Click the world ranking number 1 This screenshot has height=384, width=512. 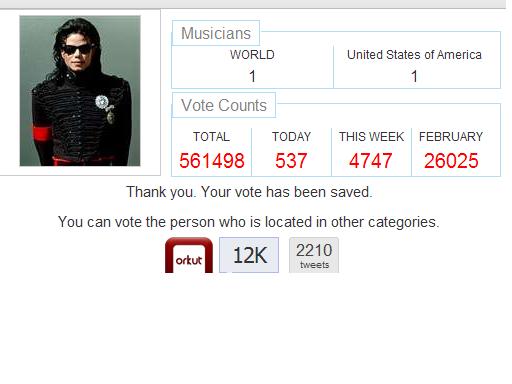pyautogui.click(x=252, y=77)
